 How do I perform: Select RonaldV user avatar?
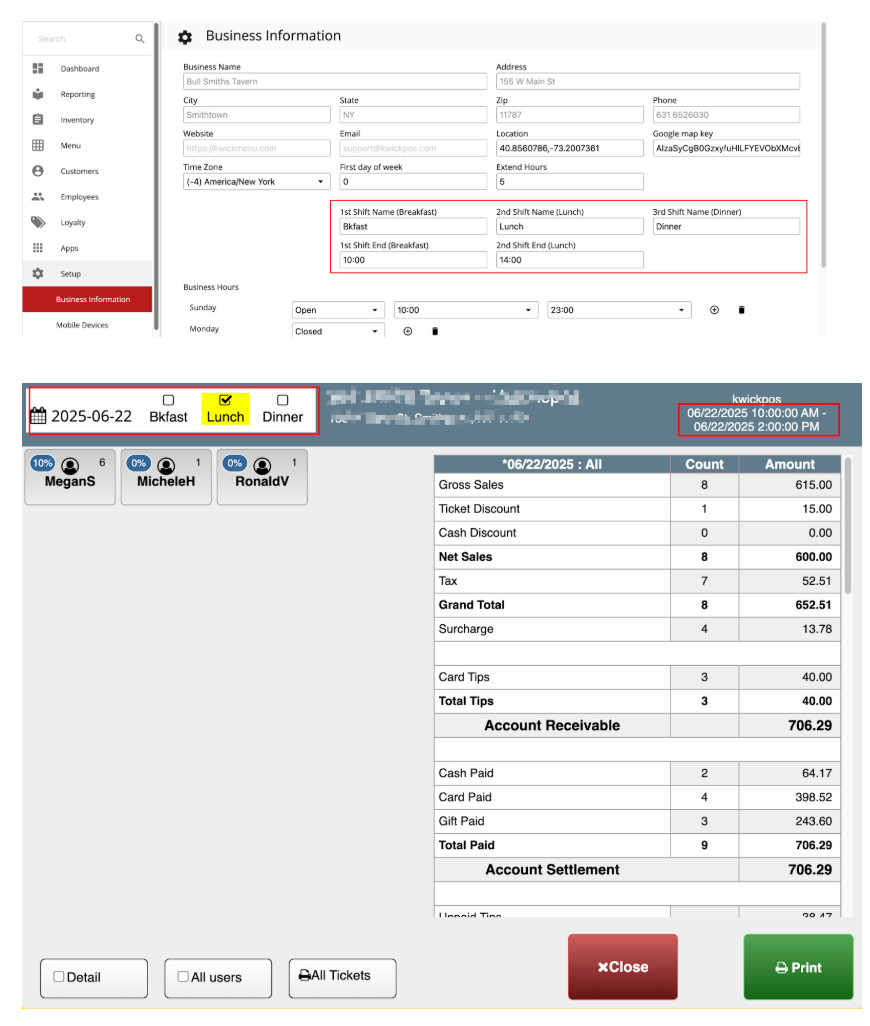[262, 466]
